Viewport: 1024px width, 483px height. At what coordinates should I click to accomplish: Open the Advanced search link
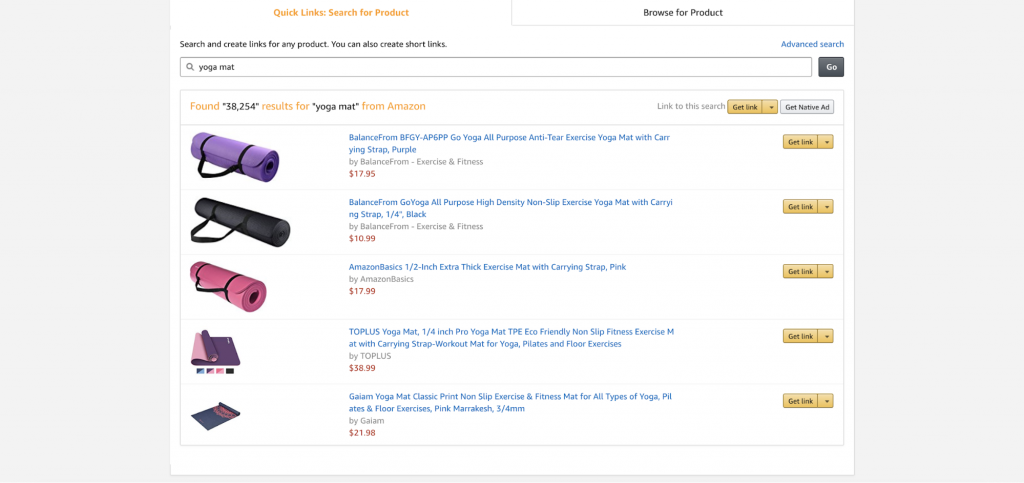[x=812, y=44]
